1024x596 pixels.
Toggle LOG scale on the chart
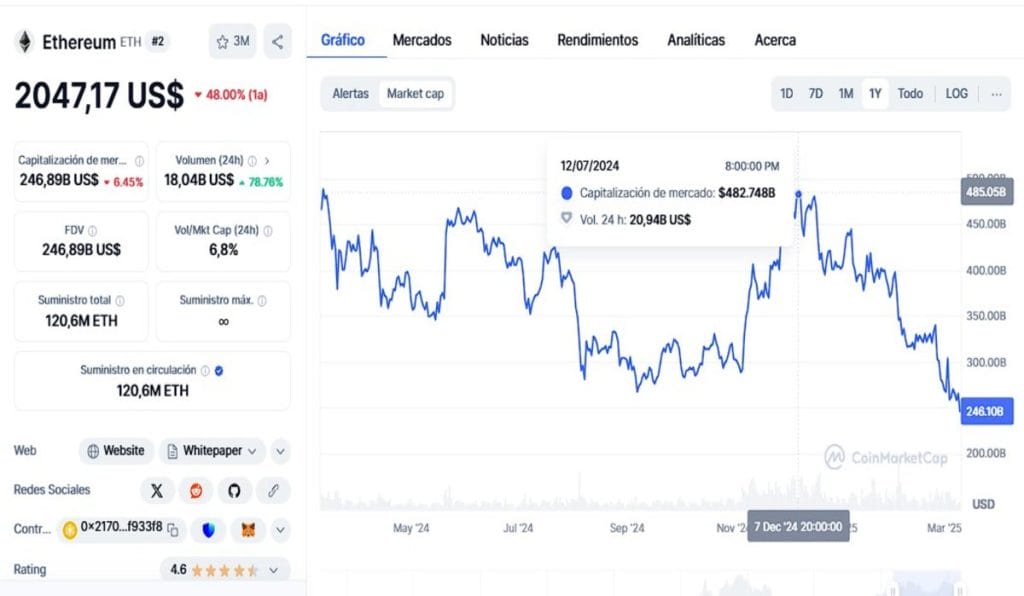(957, 94)
